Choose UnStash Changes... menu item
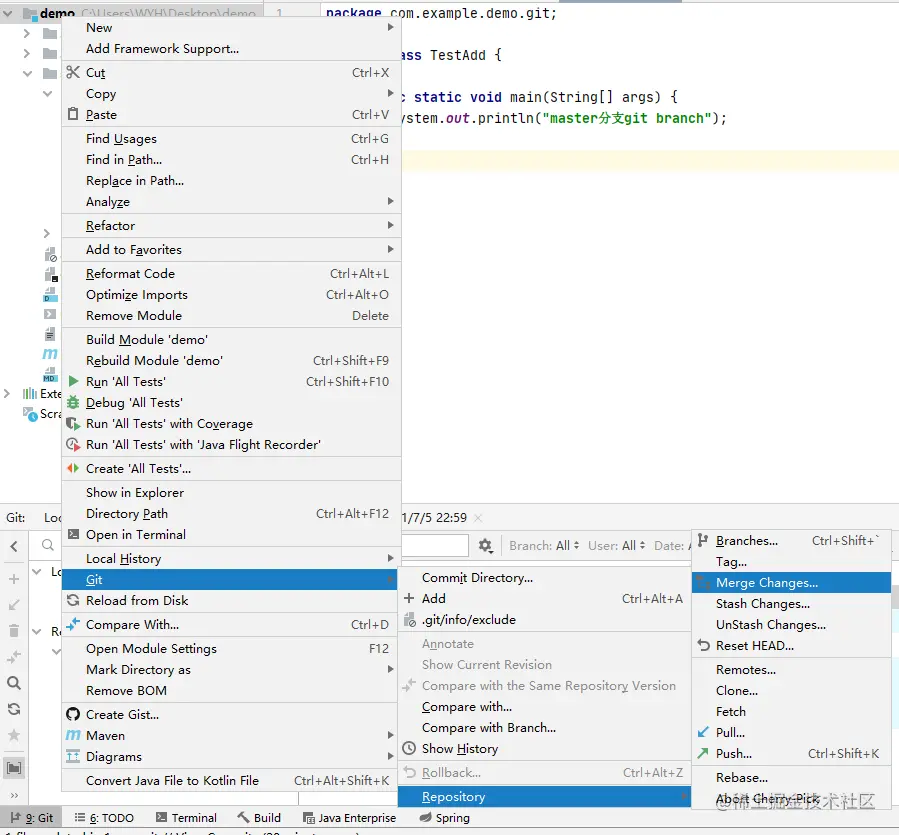 tap(791, 625)
